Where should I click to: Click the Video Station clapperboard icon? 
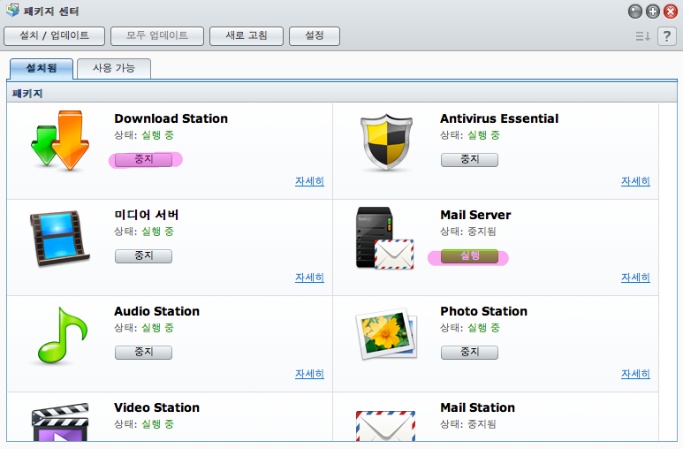coord(60,422)
